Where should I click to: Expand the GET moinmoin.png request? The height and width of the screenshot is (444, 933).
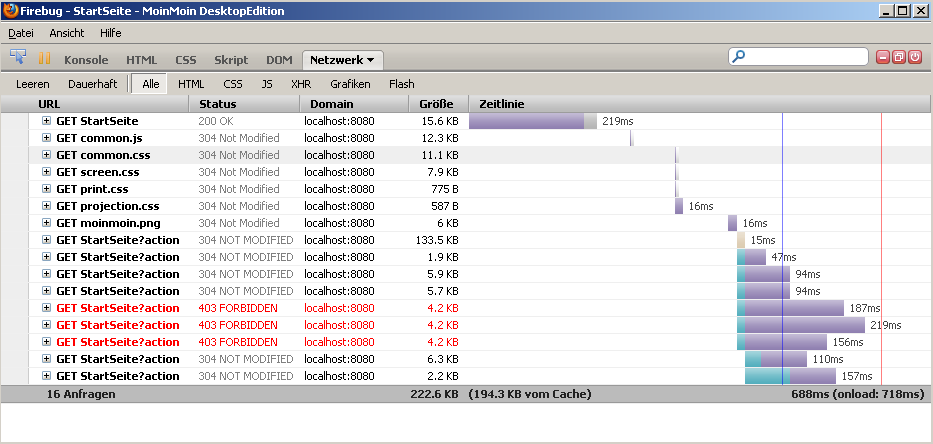point(47,223)
